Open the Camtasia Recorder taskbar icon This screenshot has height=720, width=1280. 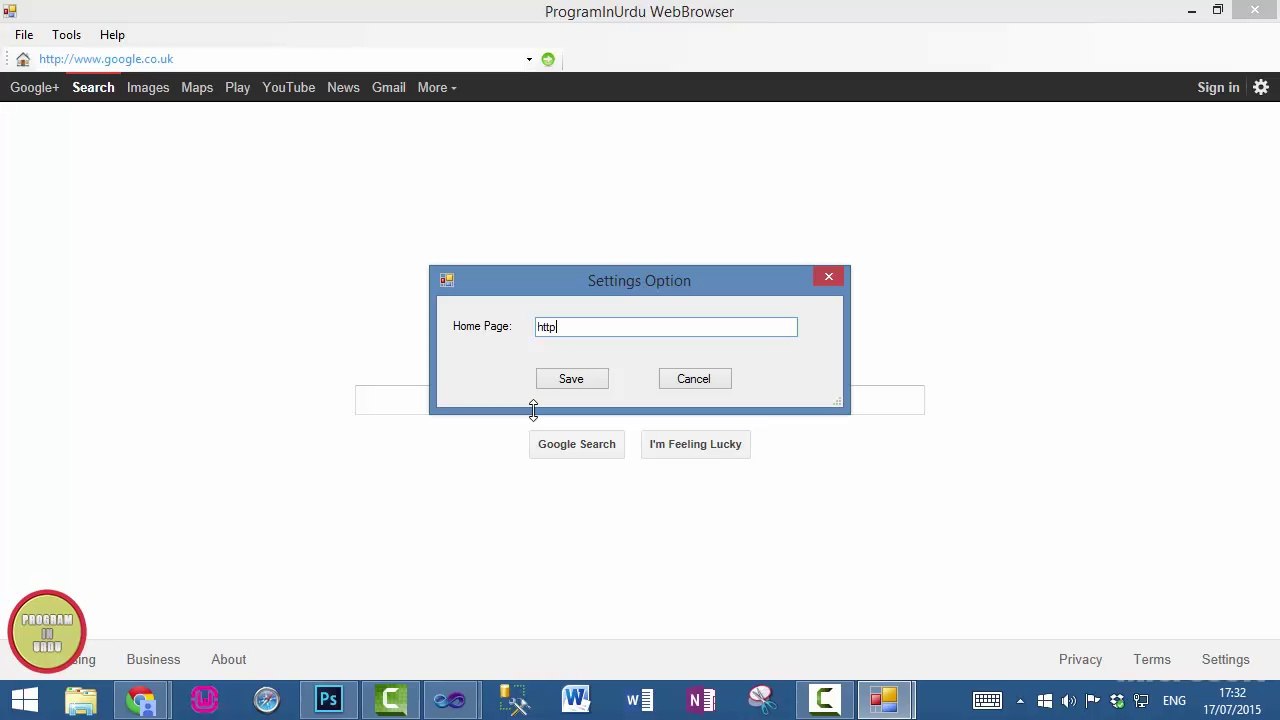pyautogui.click(x=825, y=700)
